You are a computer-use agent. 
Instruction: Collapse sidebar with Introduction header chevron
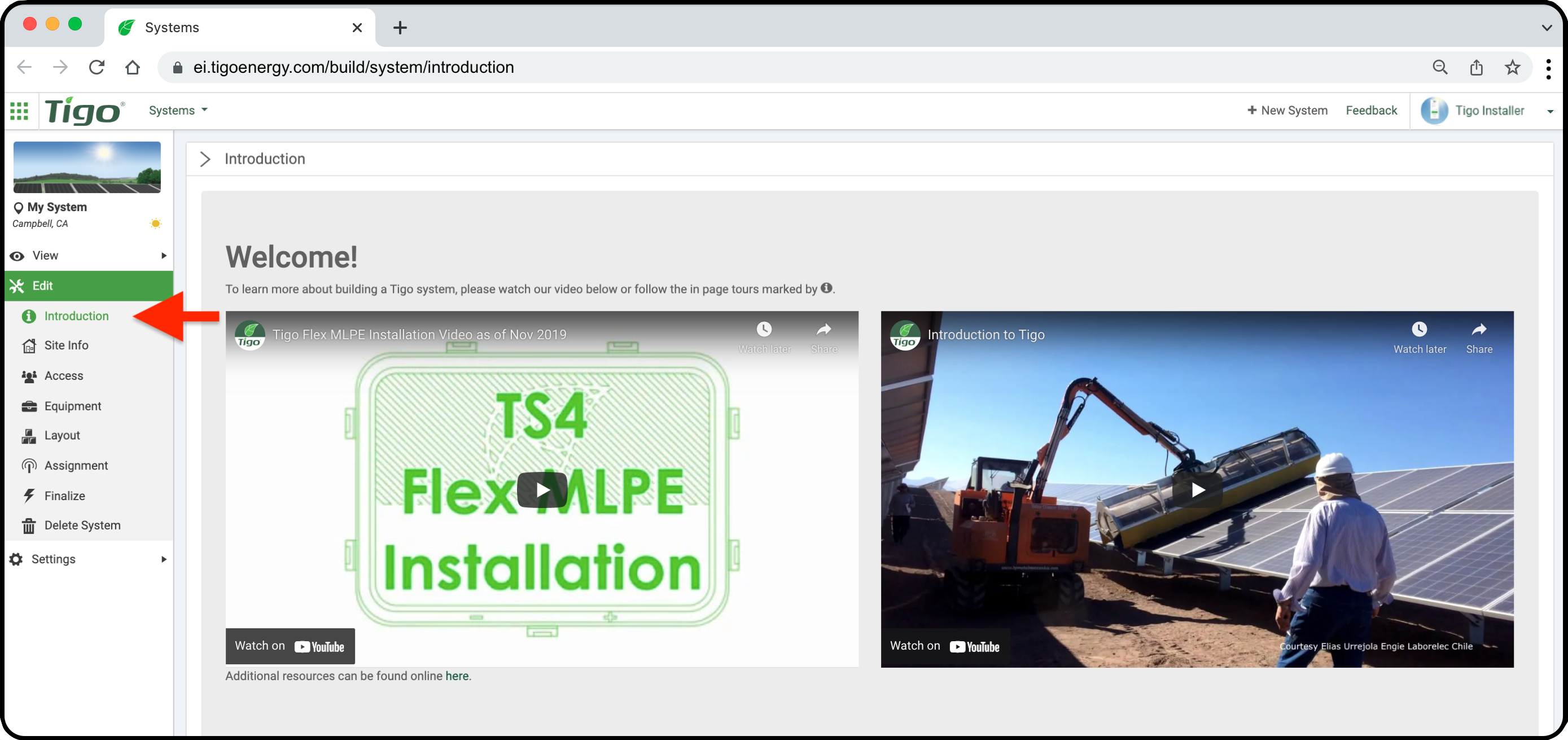pyautogui.click(x=205, y=159)
